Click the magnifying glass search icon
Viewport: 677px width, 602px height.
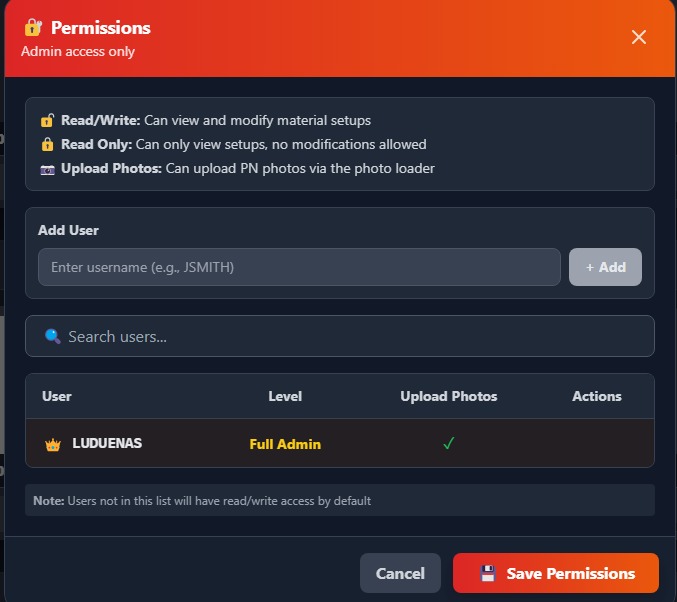[53, 336]
